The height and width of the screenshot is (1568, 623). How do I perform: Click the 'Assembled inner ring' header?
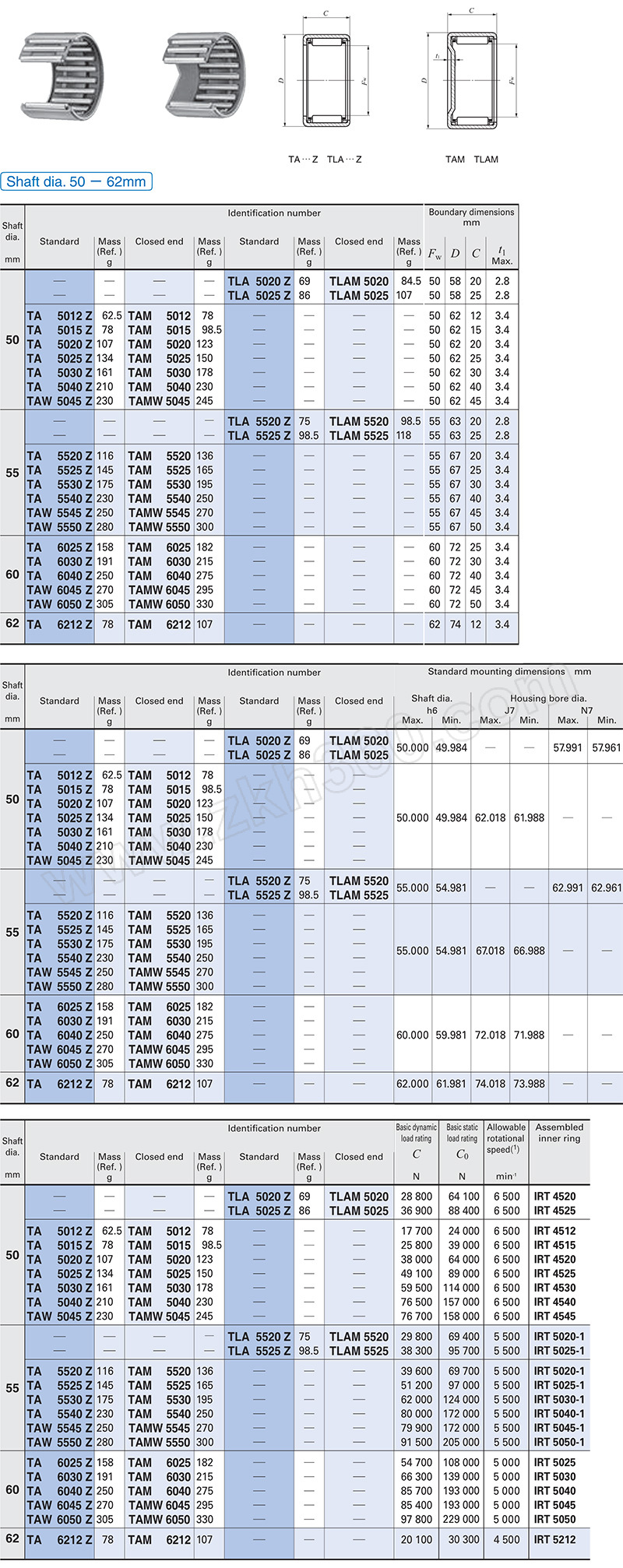coord(559,1133)
